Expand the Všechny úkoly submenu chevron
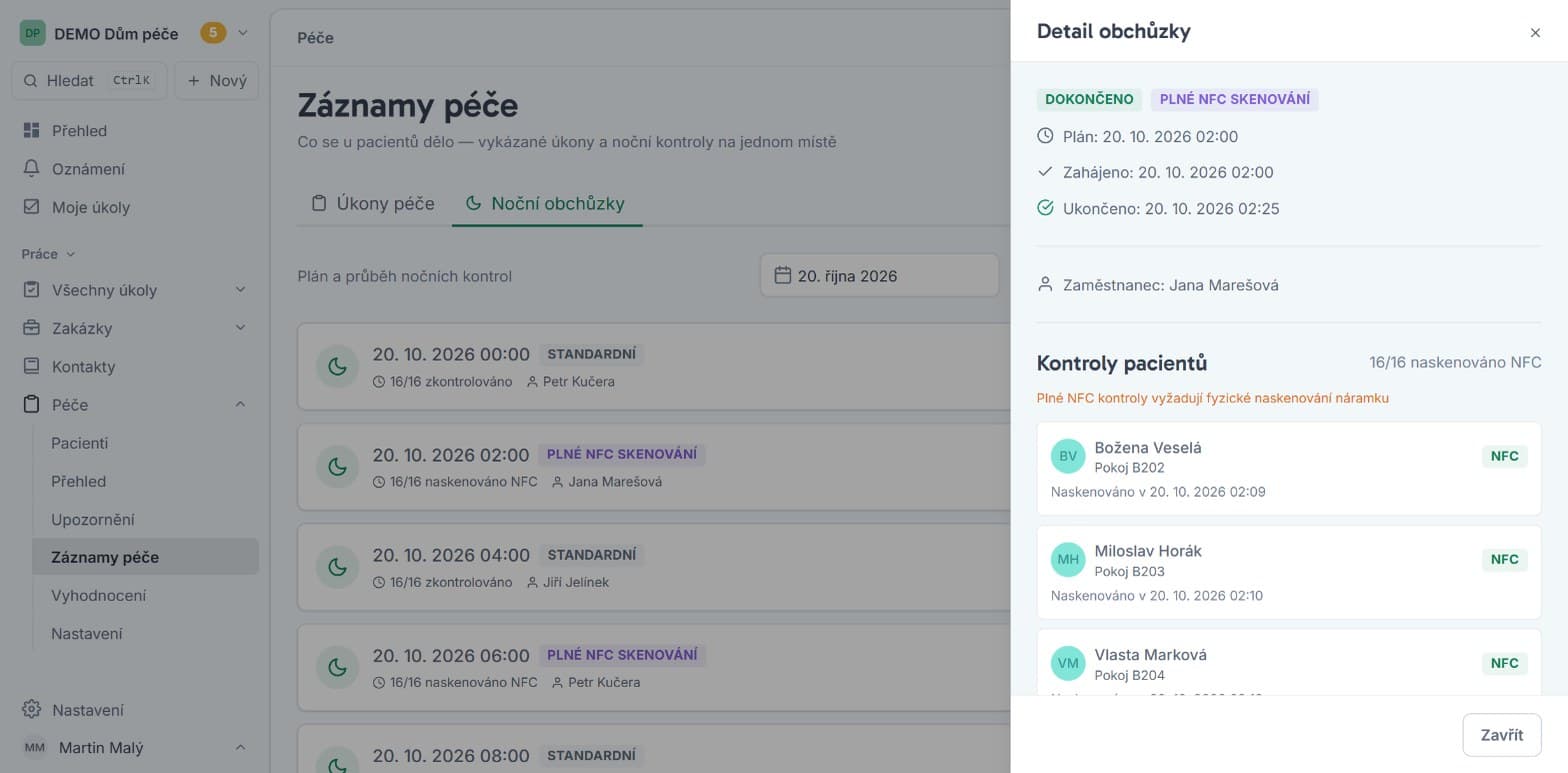This screenshot has width=1568, height=773. point(240,290)
